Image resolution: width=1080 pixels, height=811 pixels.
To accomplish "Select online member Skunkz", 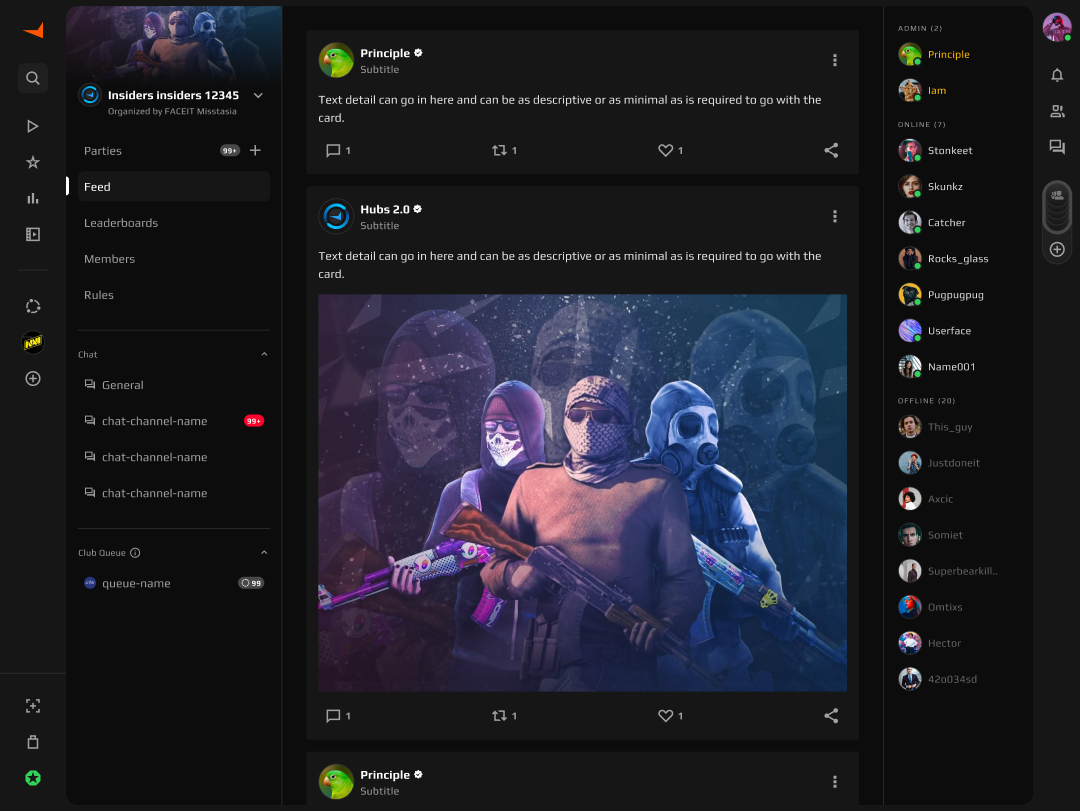I will pos(931,187).
